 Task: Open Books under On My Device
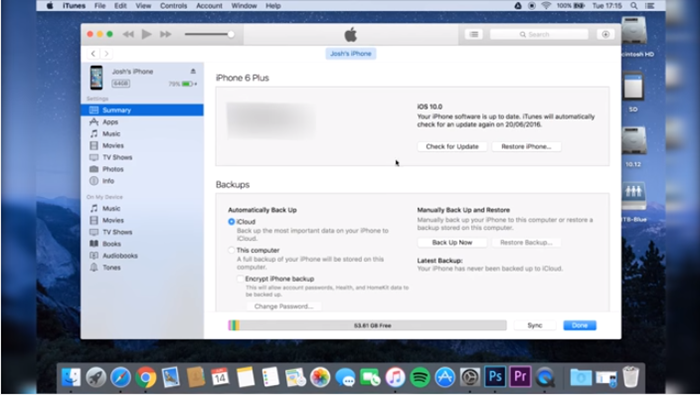coord(111,244)
